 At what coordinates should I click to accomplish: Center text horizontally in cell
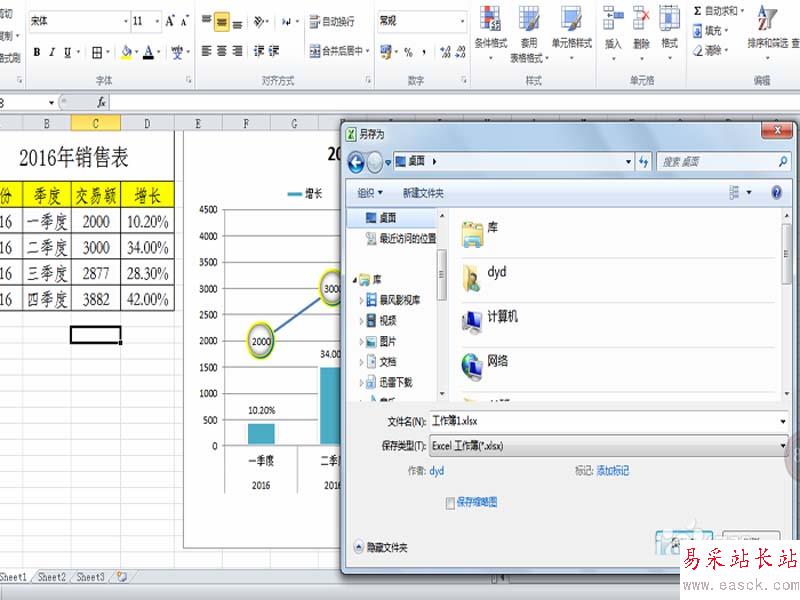pyautogui.click(x=222, y=51)
